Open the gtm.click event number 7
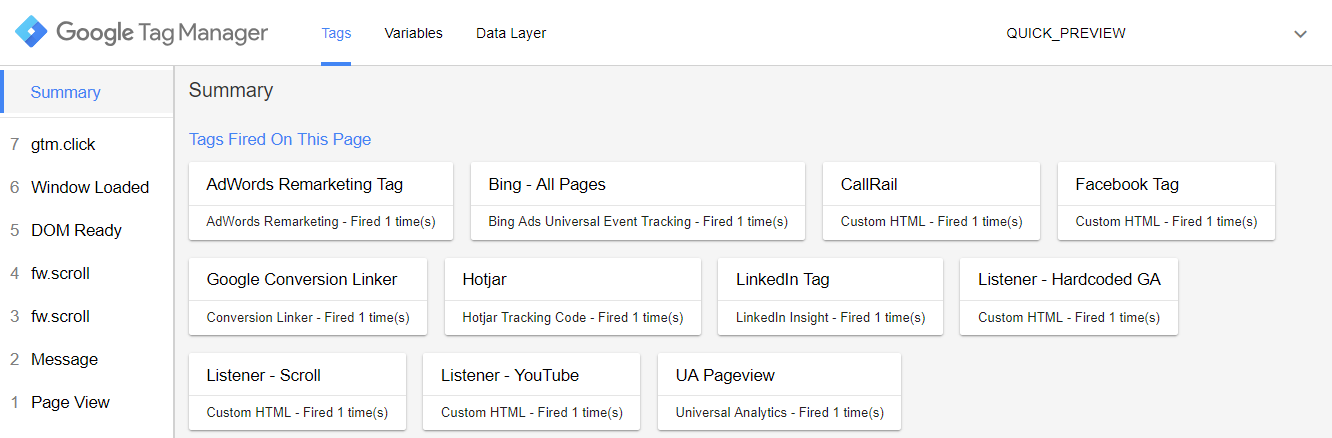This screenshot has height=438, width=1332. pos(63,144)
